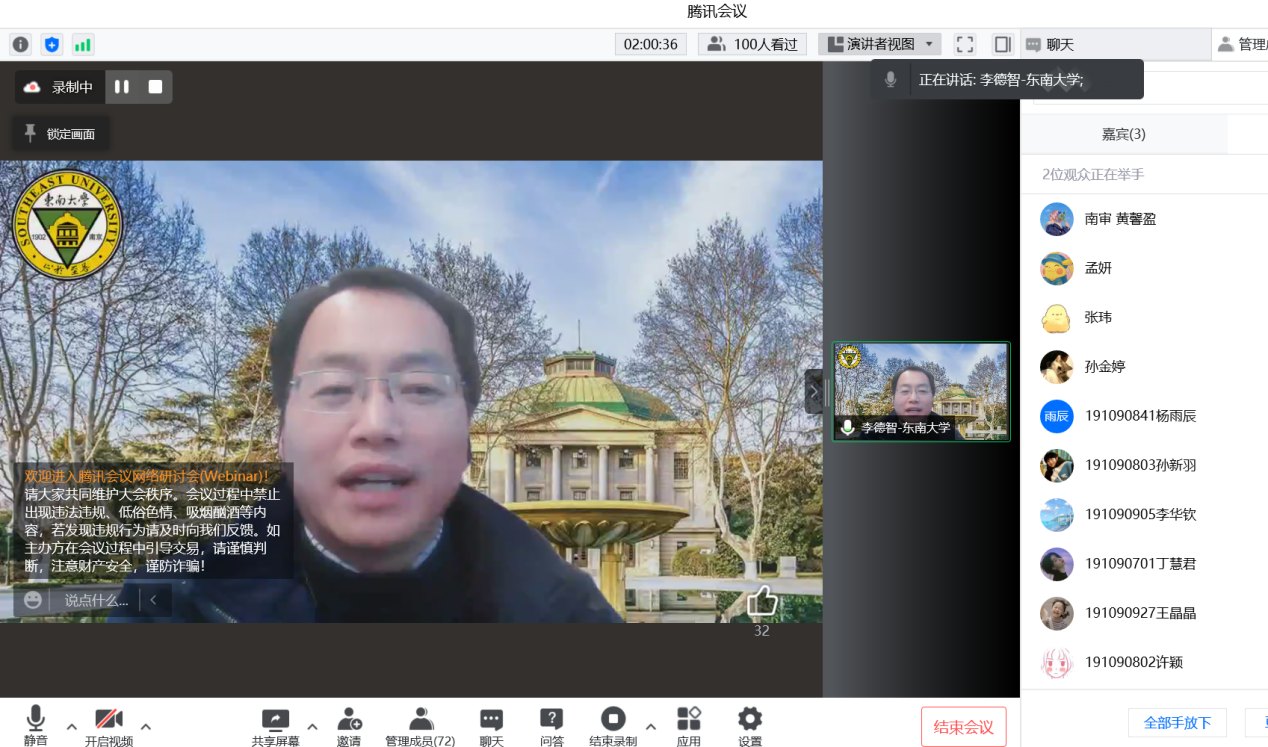Click Lower All Hands (全部手放下) button
1268x747 pixels.
(1177, 722)
